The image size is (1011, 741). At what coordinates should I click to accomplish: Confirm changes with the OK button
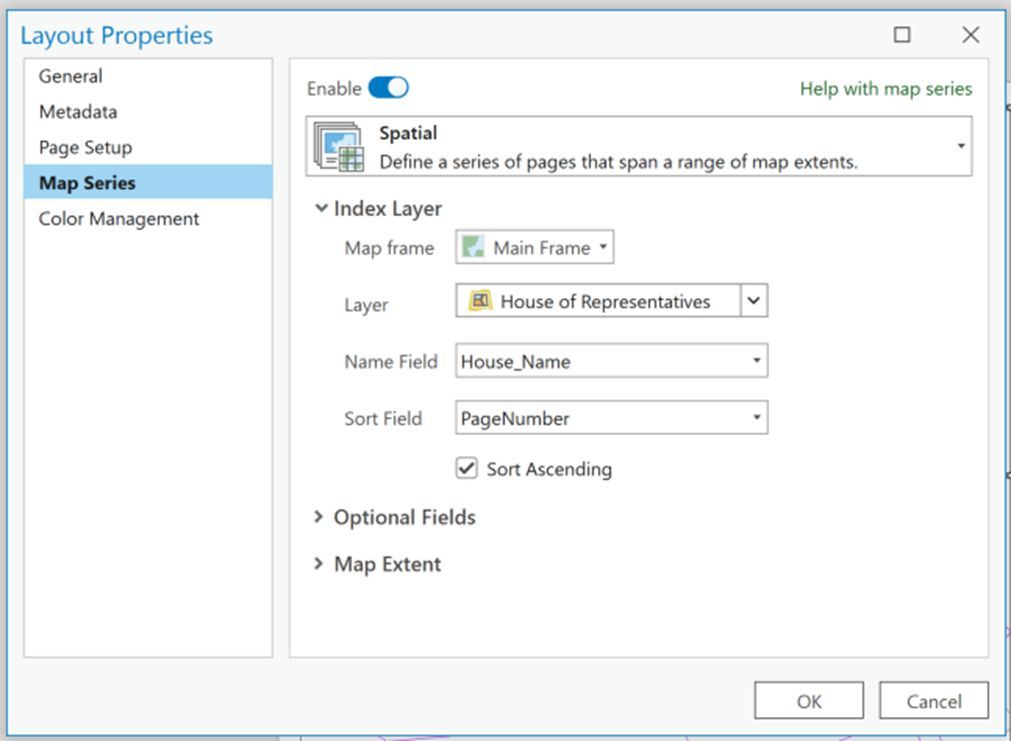pos(808,700)
